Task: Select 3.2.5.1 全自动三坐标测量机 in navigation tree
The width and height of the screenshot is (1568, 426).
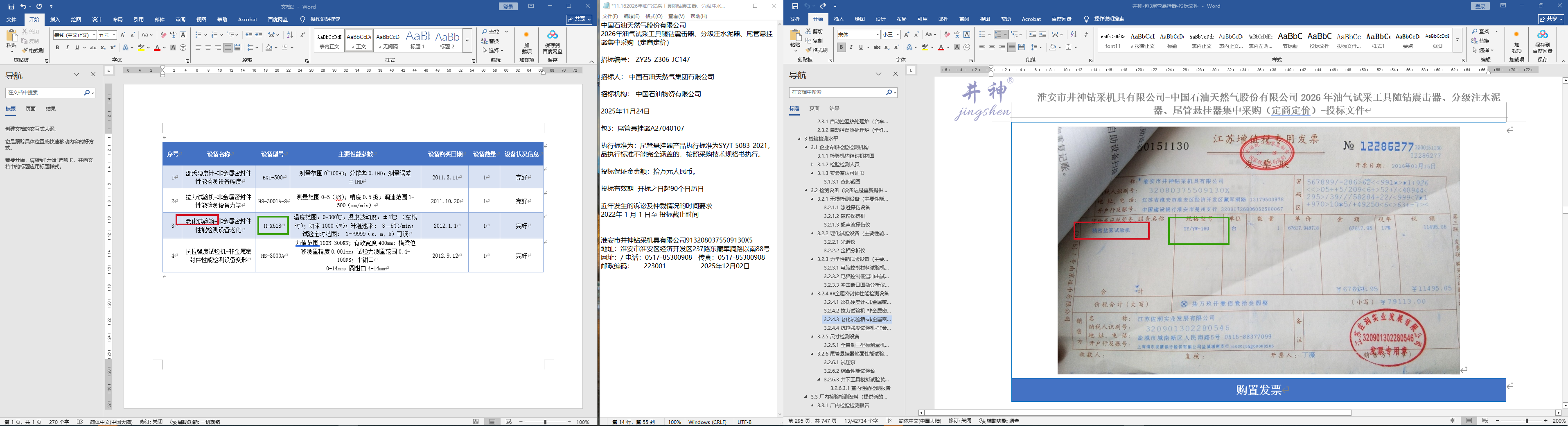Action: [x=856, y=346]
